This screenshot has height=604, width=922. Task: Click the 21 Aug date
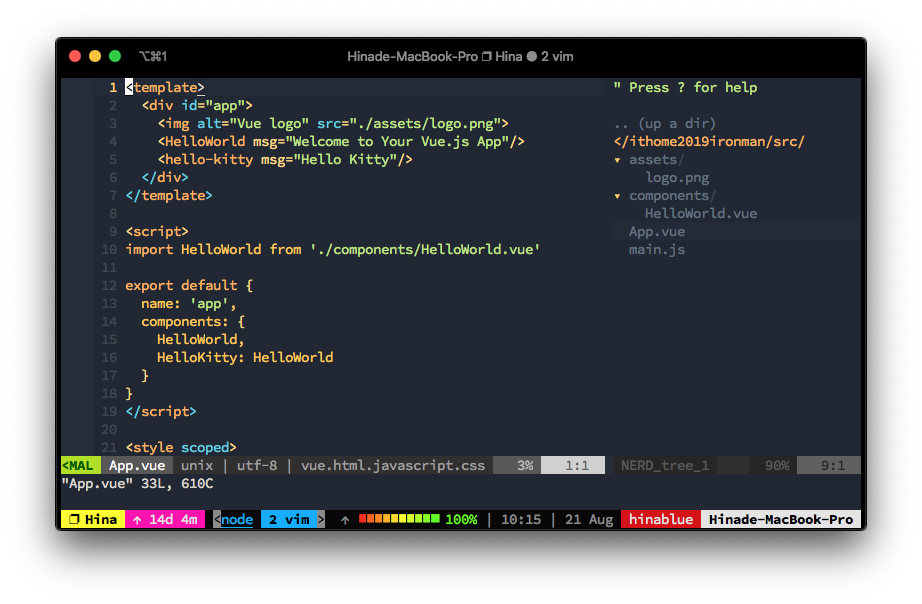coord(589,519)
